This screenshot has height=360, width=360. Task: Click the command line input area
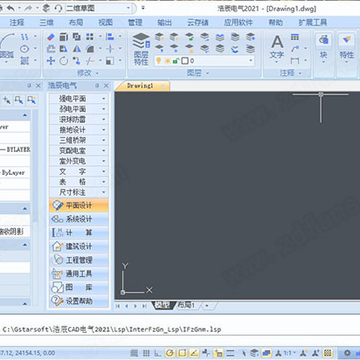click(180, 340)
